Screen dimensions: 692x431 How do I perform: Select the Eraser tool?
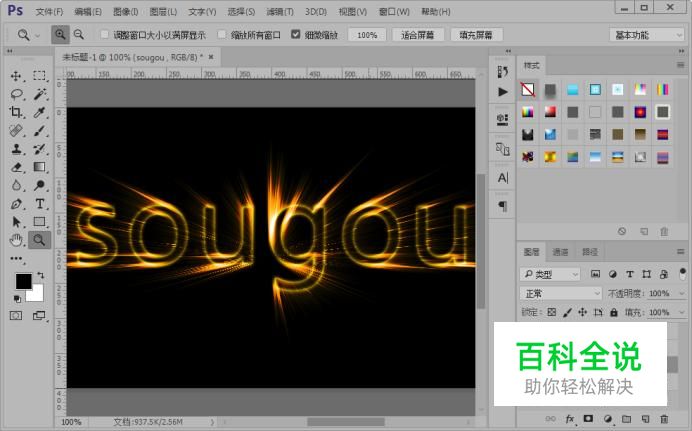coord(16,167)
